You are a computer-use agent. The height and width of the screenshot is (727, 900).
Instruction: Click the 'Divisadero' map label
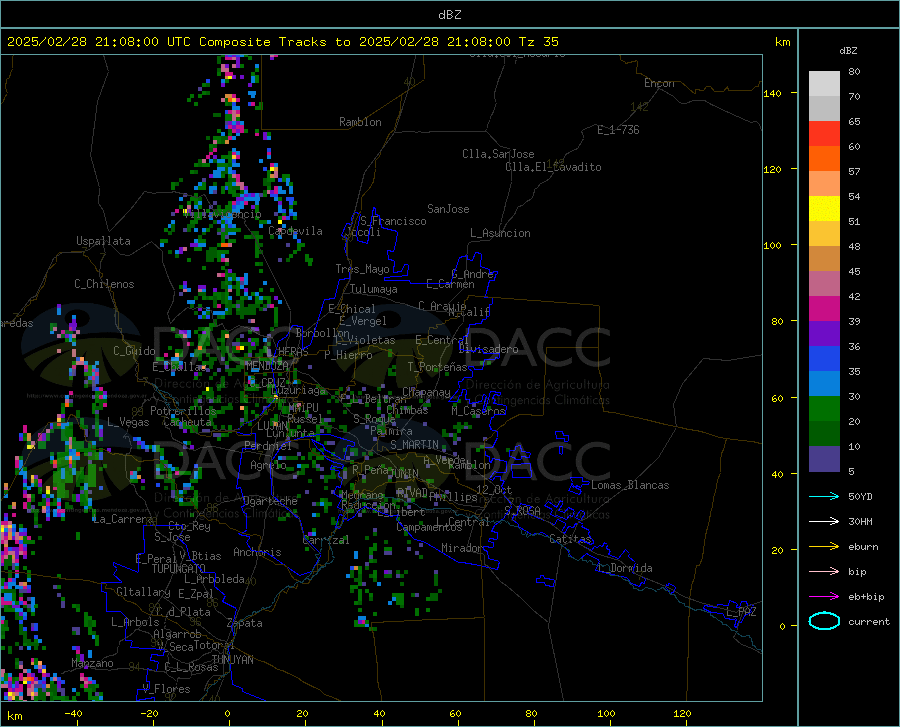488,349
